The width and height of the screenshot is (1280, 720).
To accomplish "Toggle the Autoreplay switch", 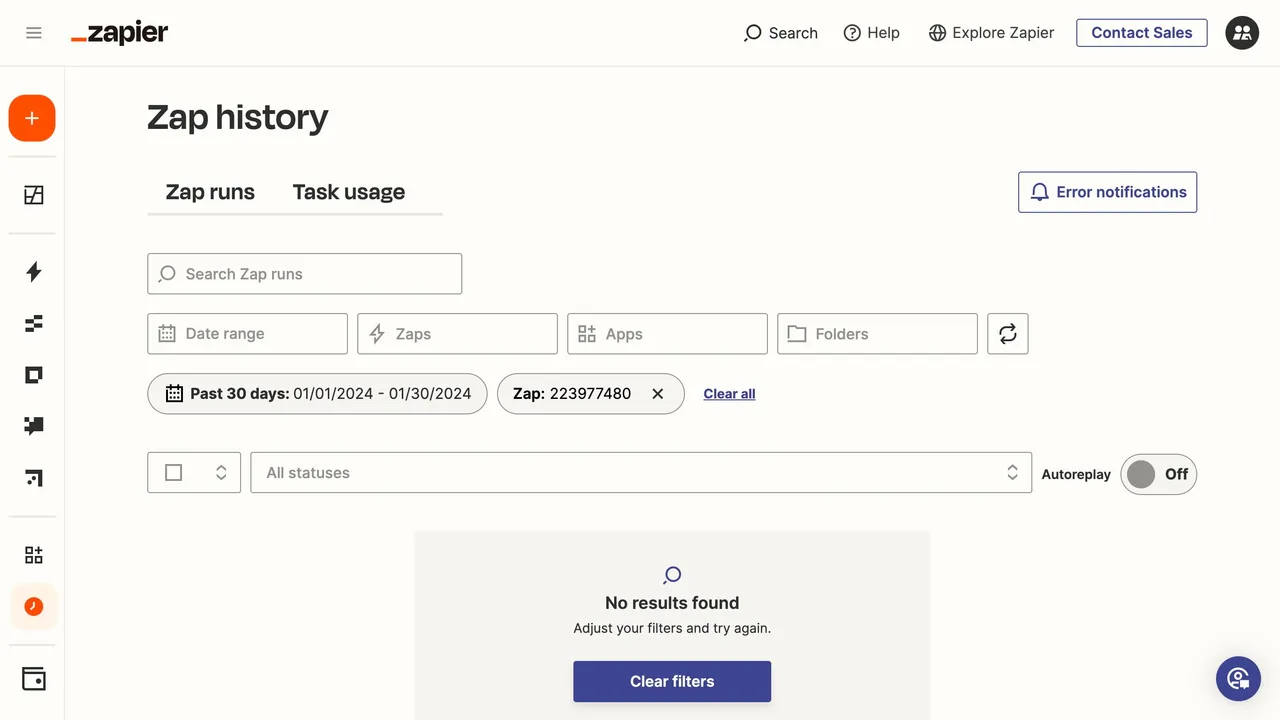I will coord(1158,474).
